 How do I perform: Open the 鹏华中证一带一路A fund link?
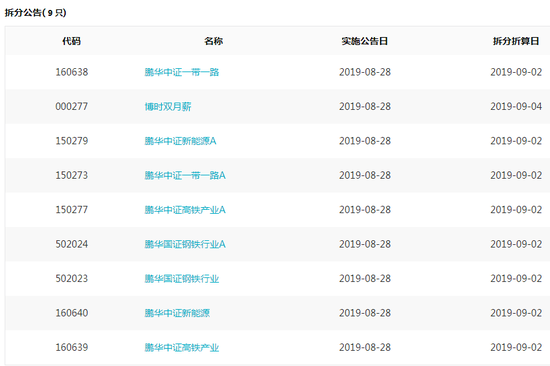coord(185,175)
